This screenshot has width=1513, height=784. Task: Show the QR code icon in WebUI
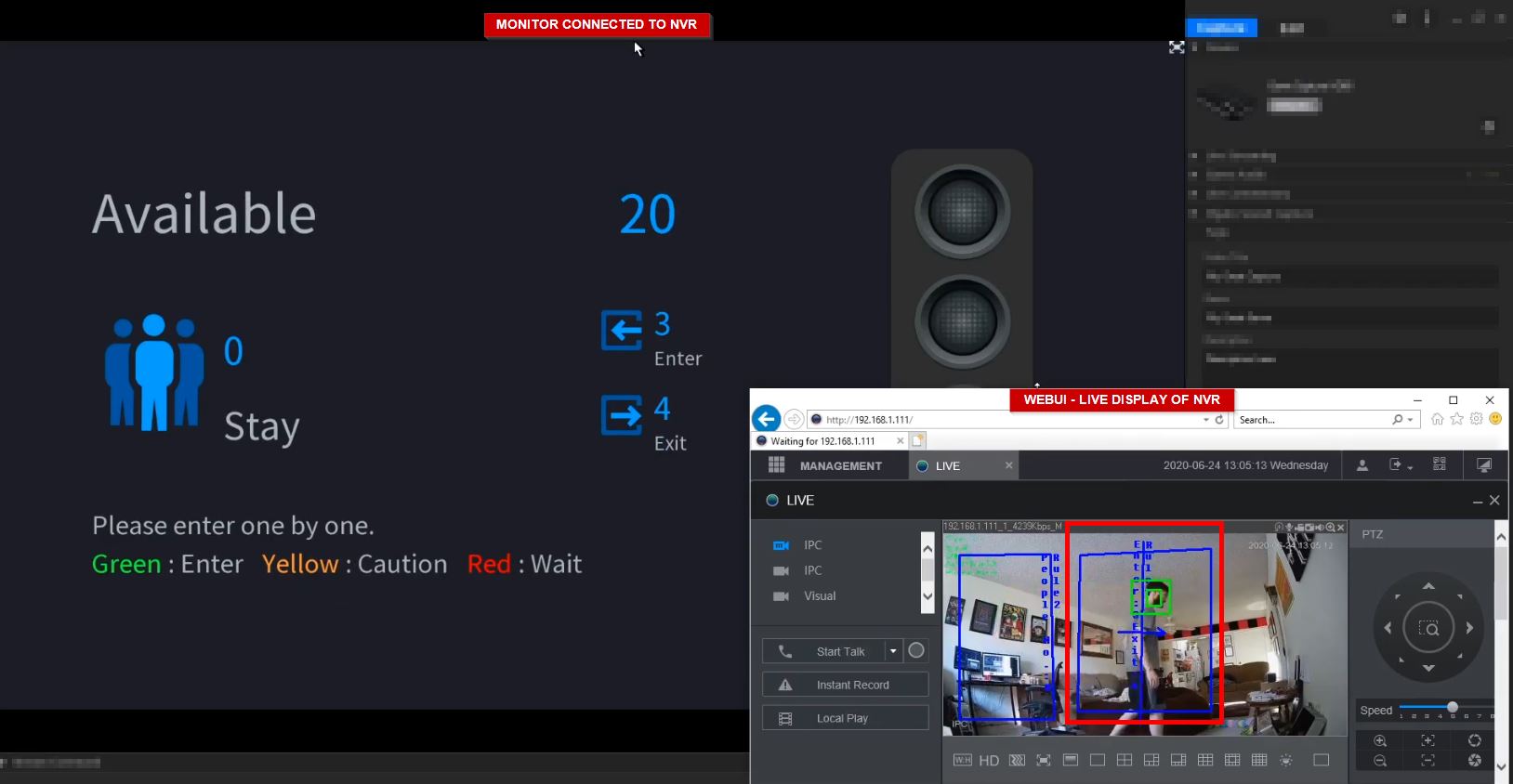click(1440, 464)
